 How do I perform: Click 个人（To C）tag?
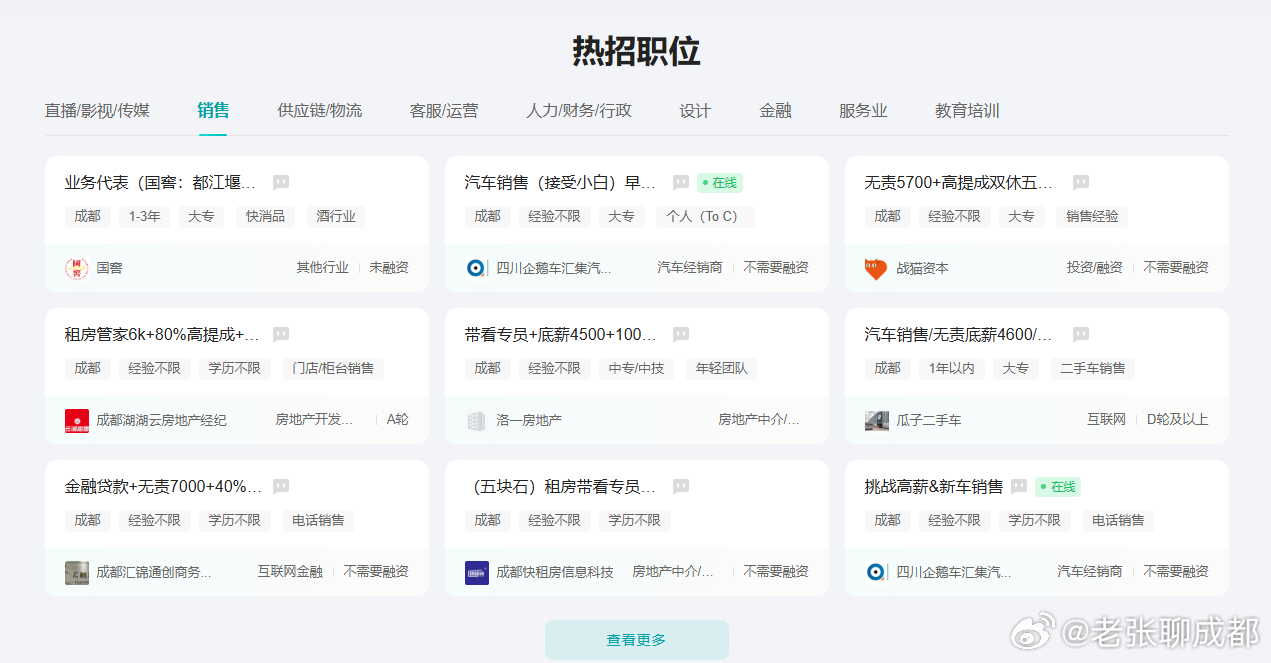pyautogui.click(x=705, y=216)
